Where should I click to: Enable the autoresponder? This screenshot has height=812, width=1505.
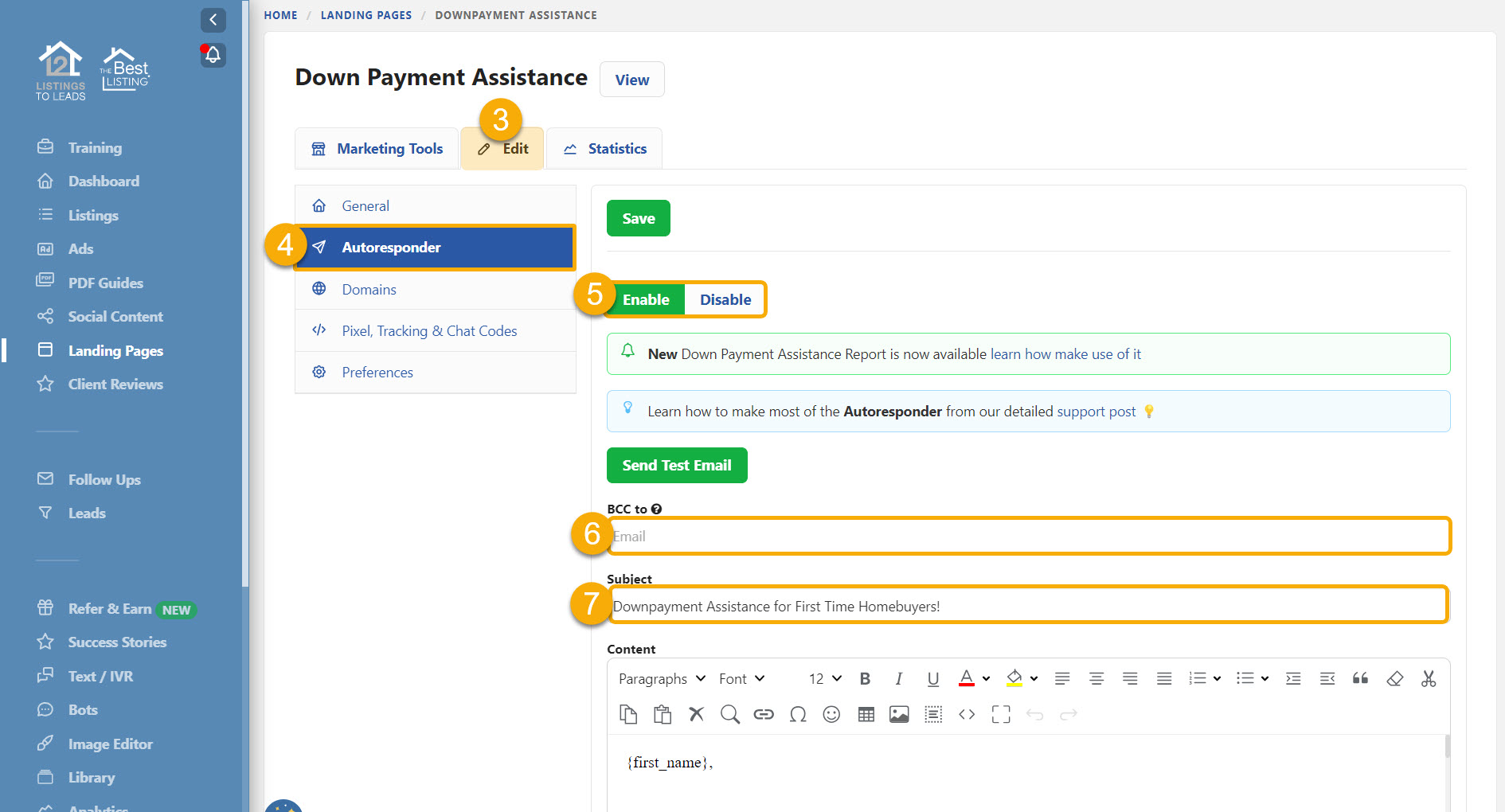pos(646,299)
